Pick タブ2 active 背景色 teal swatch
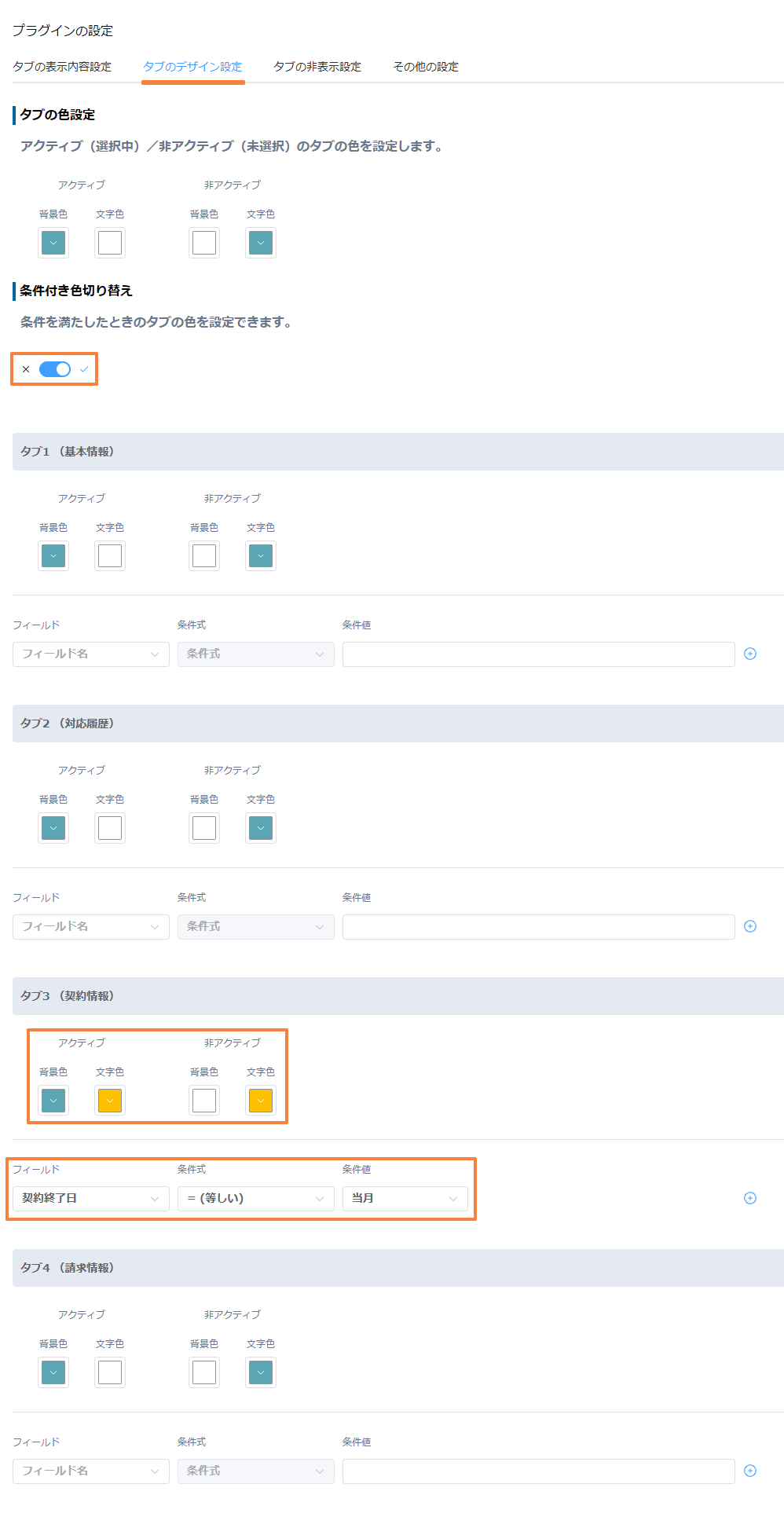 53,828
